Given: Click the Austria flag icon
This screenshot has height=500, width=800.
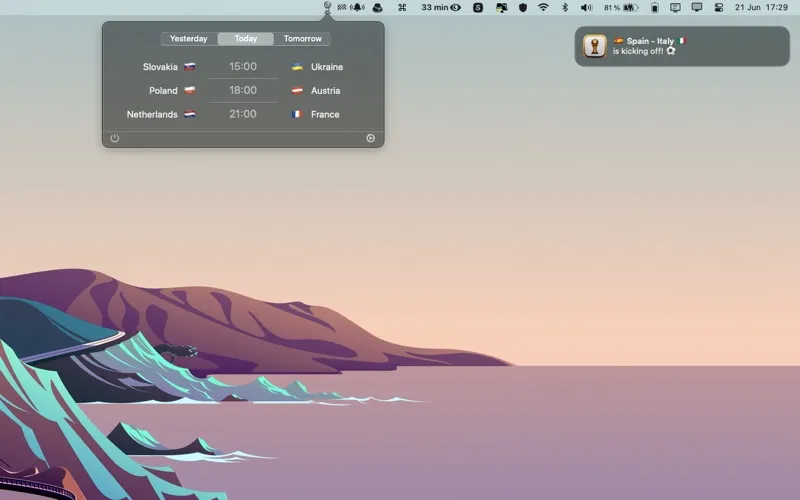Looking at the screenshot, I should point(297,91).
